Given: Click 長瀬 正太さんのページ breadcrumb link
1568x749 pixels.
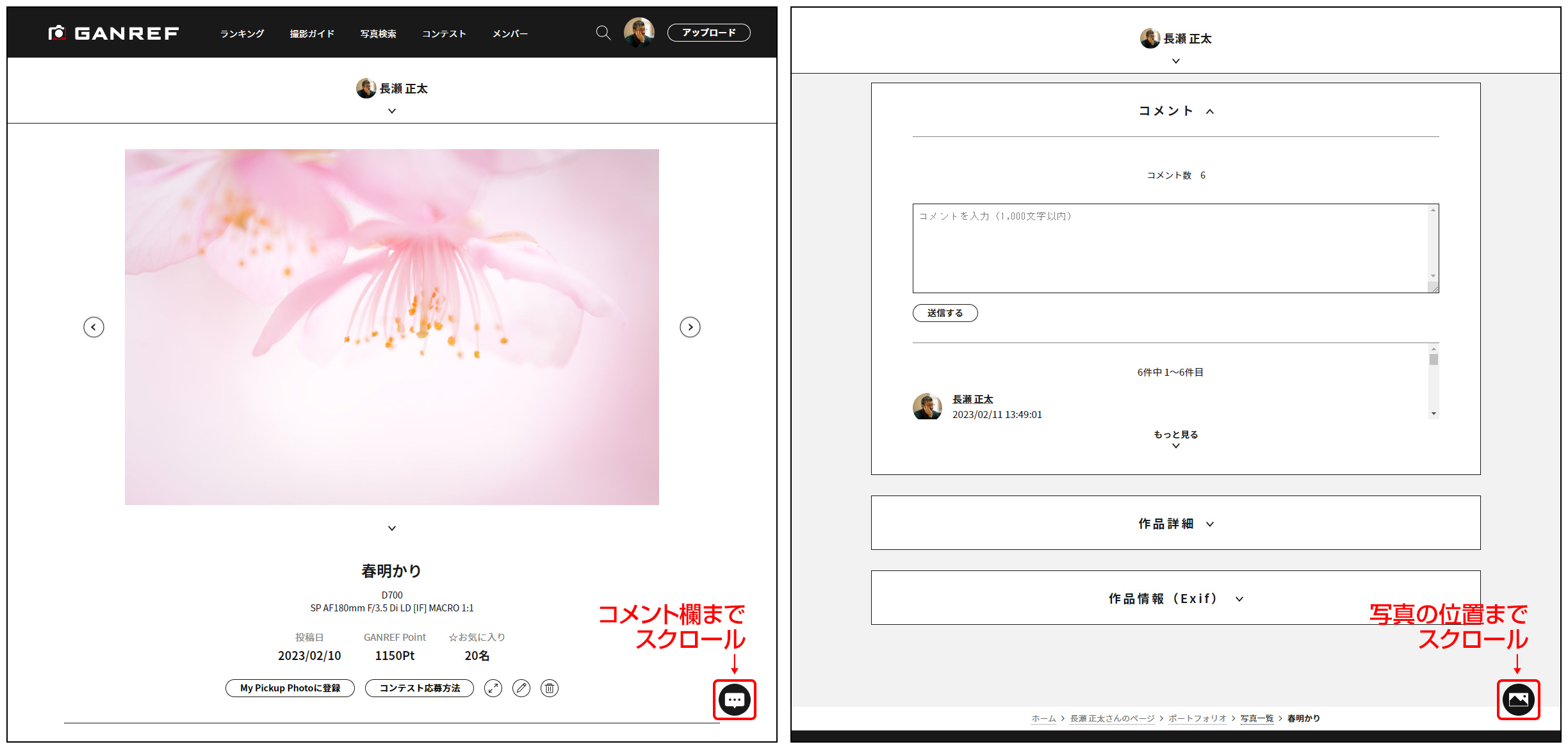Looking at the screenshot, I should coord(1112,718).
